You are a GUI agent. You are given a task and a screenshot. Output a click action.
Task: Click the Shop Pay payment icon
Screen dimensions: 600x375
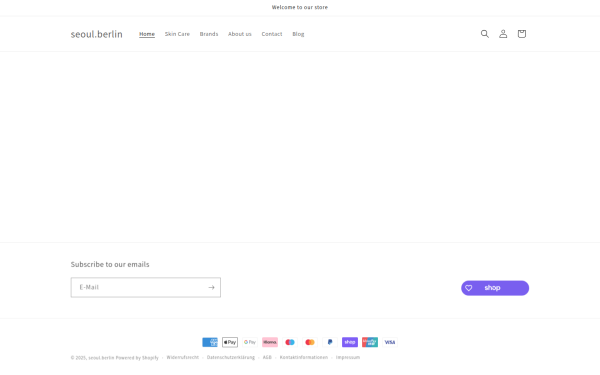pos(350,342)
